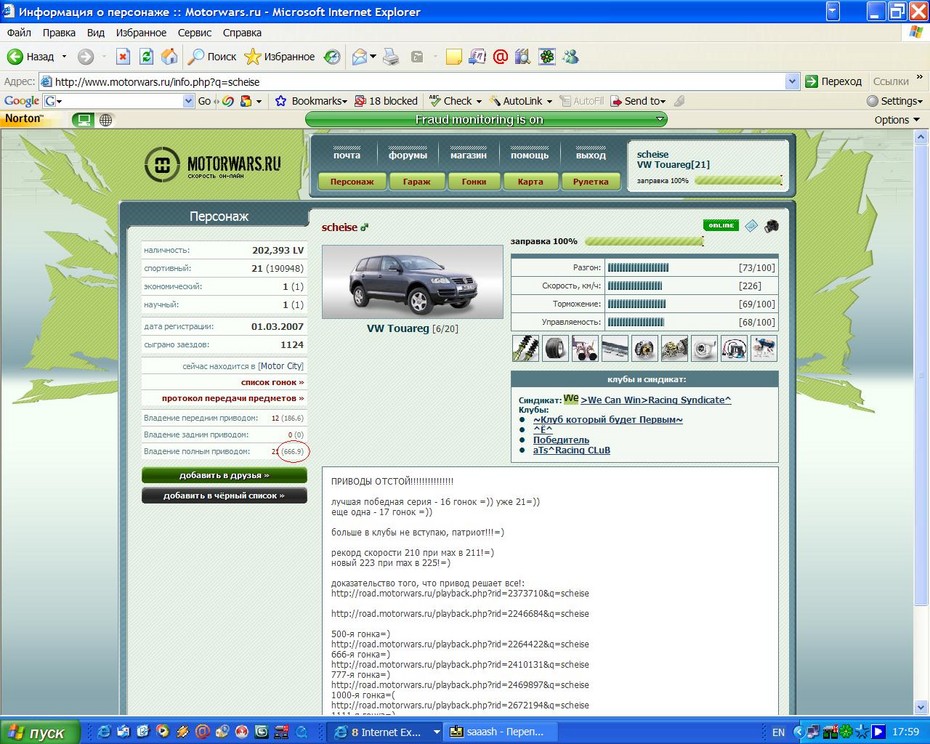
Task: Click the Norton globe icon
Action: point(106,120)
